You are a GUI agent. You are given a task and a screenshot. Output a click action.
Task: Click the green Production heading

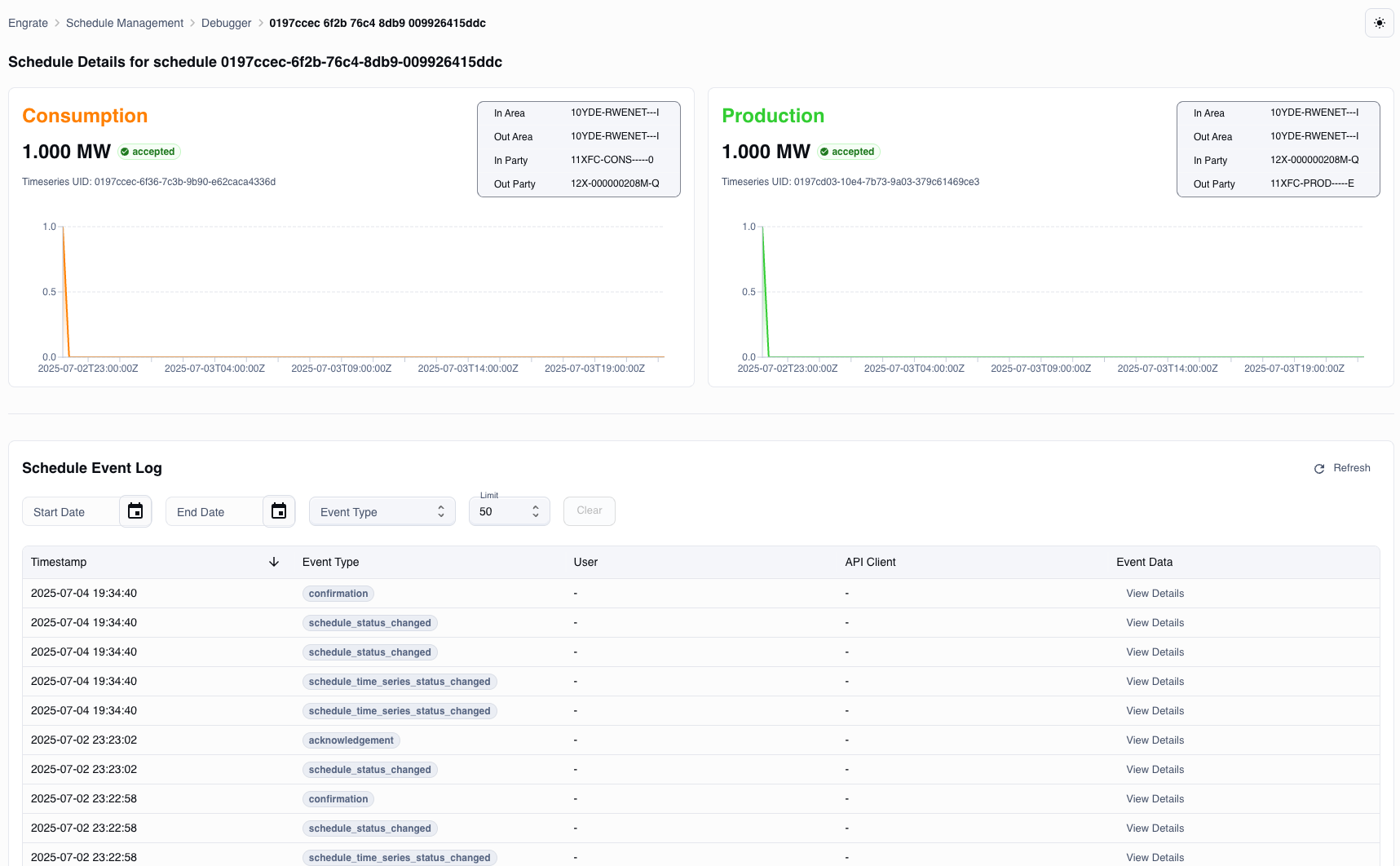tap(773, 116)
